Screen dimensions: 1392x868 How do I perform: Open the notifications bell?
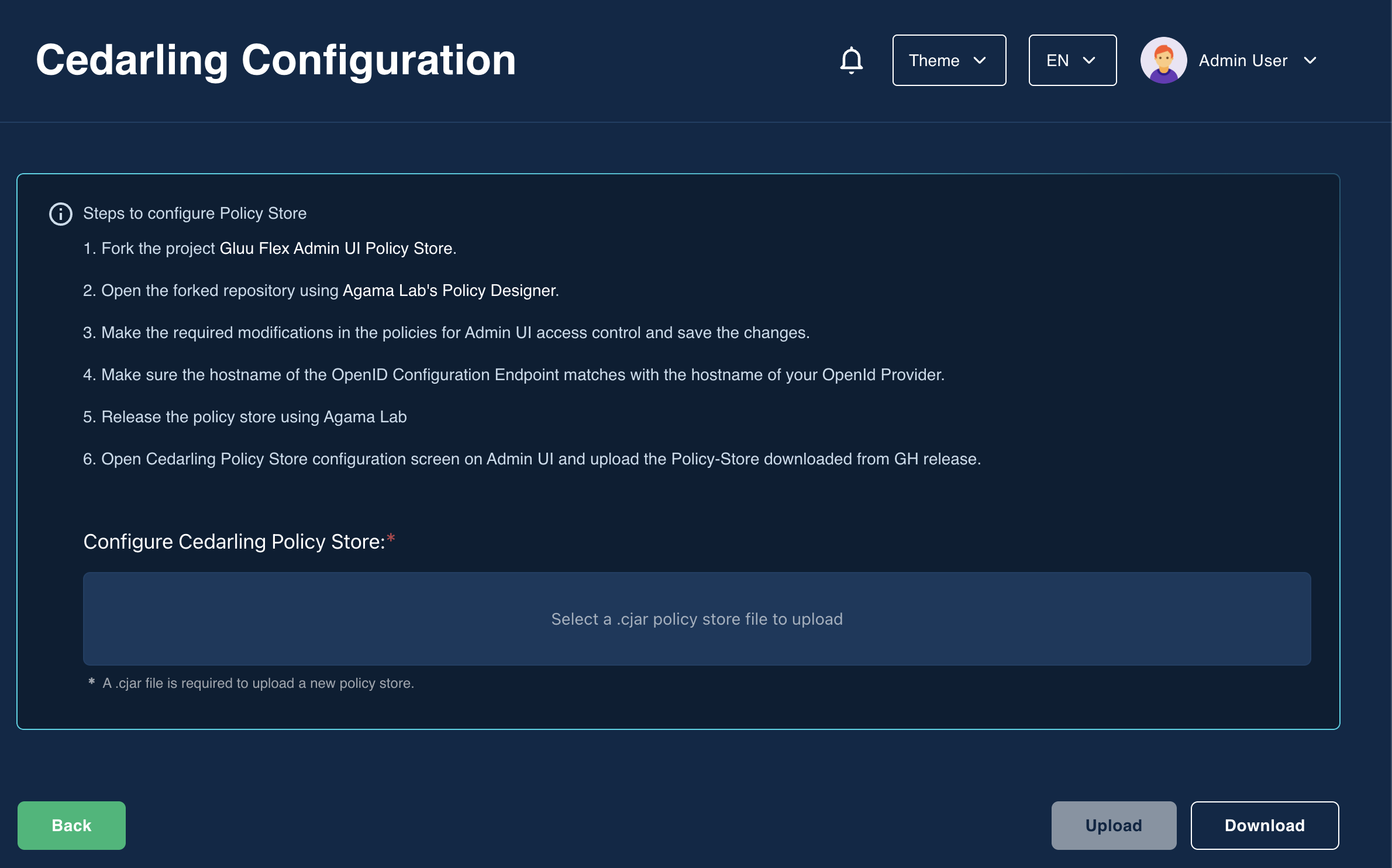click(x=851, y=60)
